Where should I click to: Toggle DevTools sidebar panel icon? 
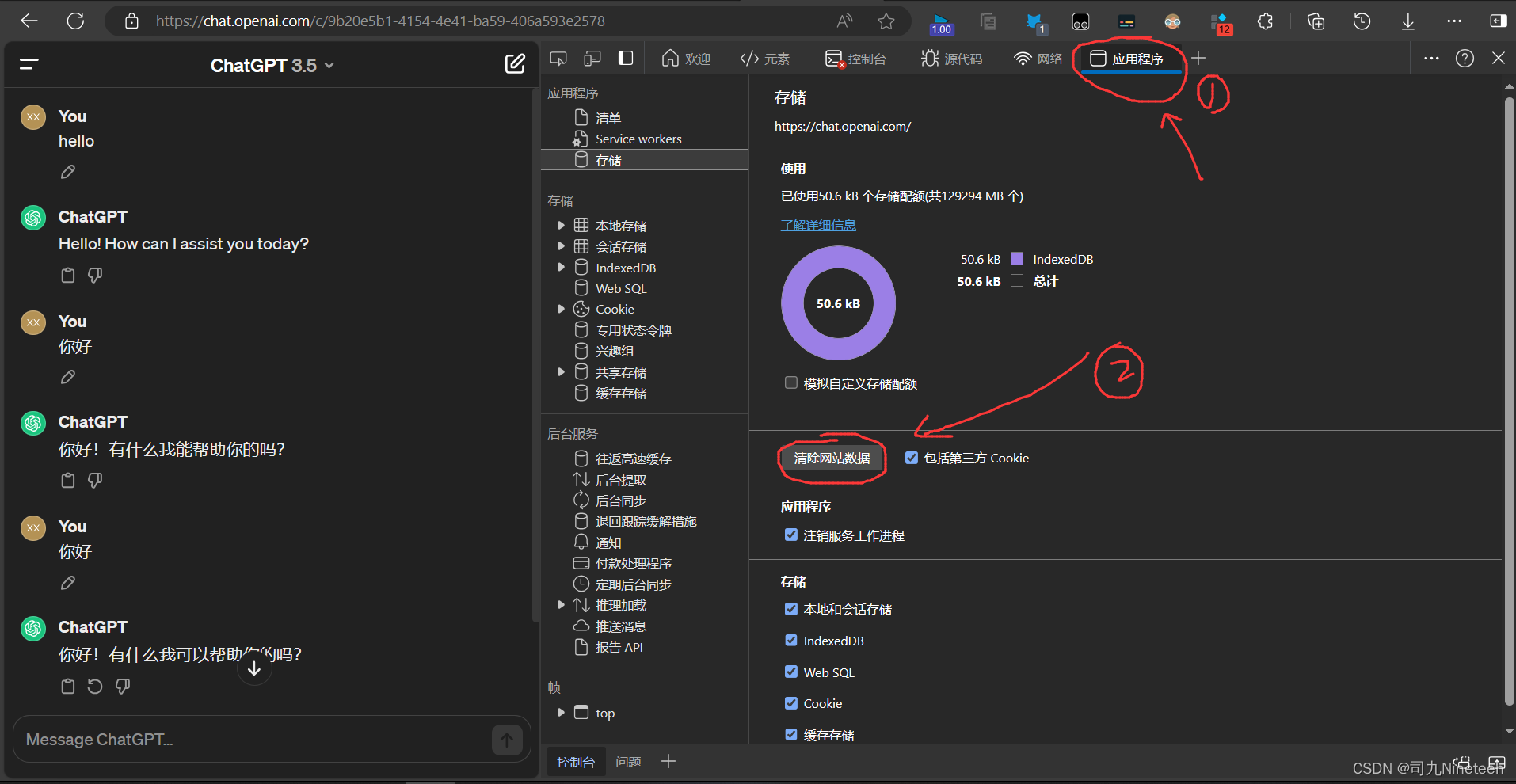626,59
